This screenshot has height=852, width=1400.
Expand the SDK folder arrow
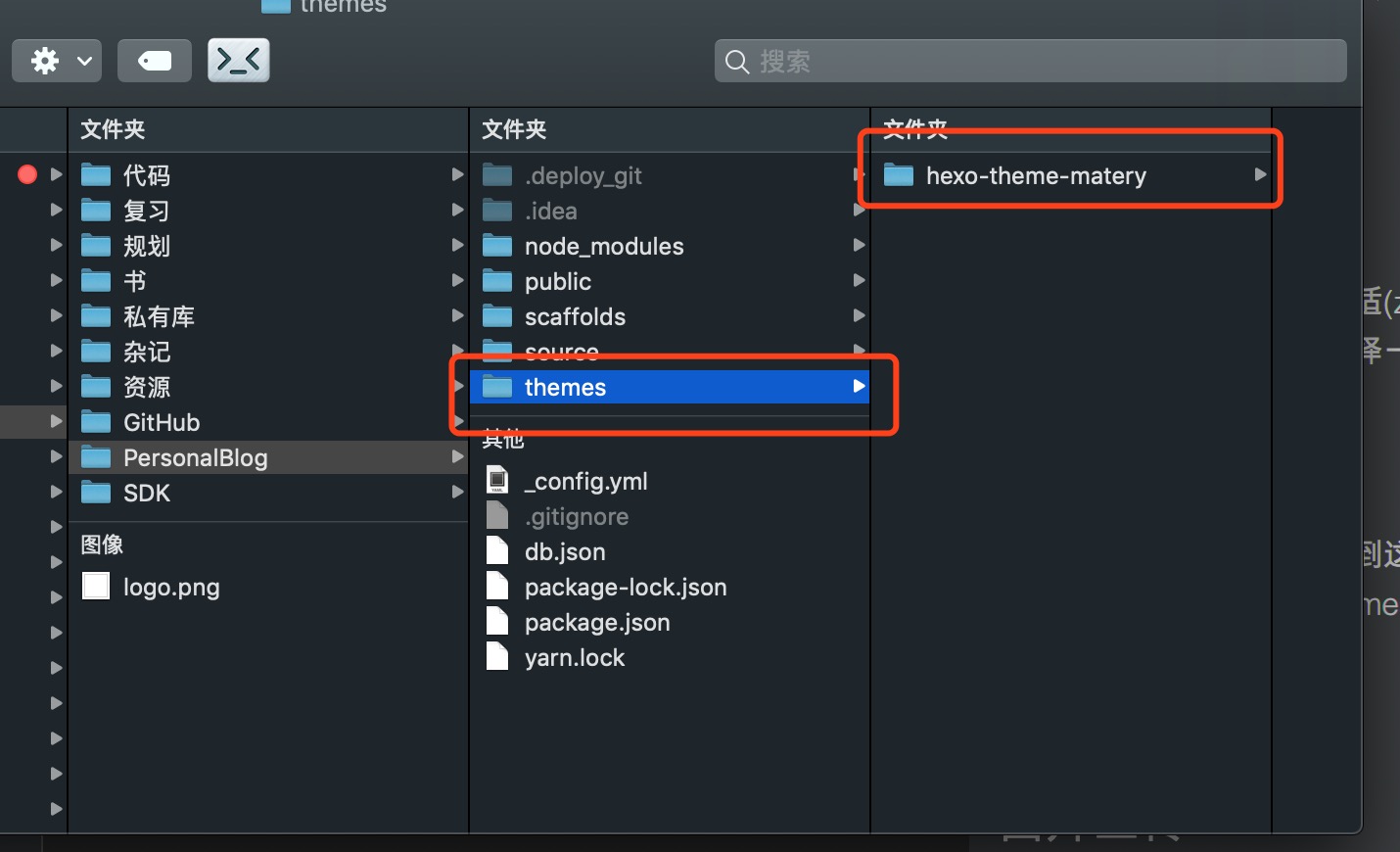click(457, 492)
